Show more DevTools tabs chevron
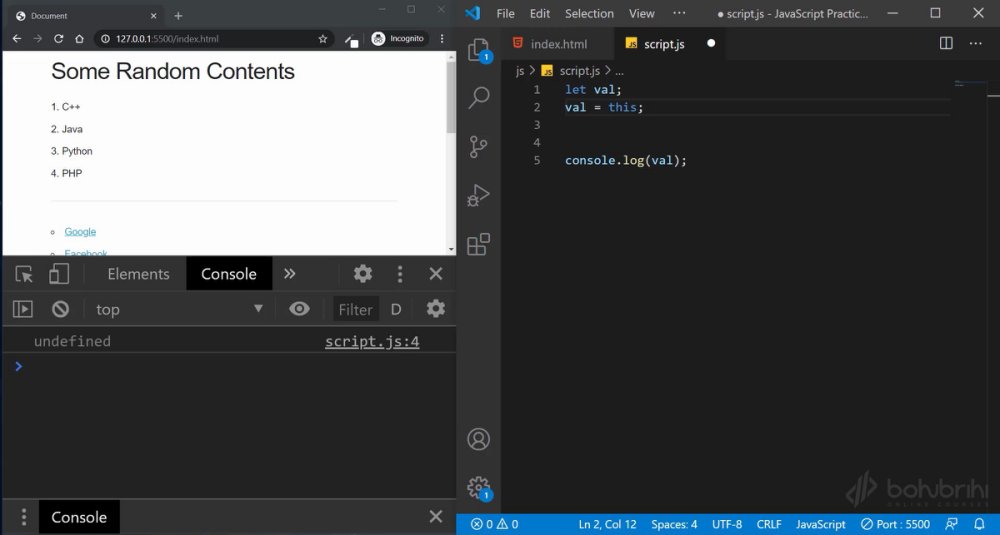This screenshot has height=535, width=1000. (x=290, y=274)
